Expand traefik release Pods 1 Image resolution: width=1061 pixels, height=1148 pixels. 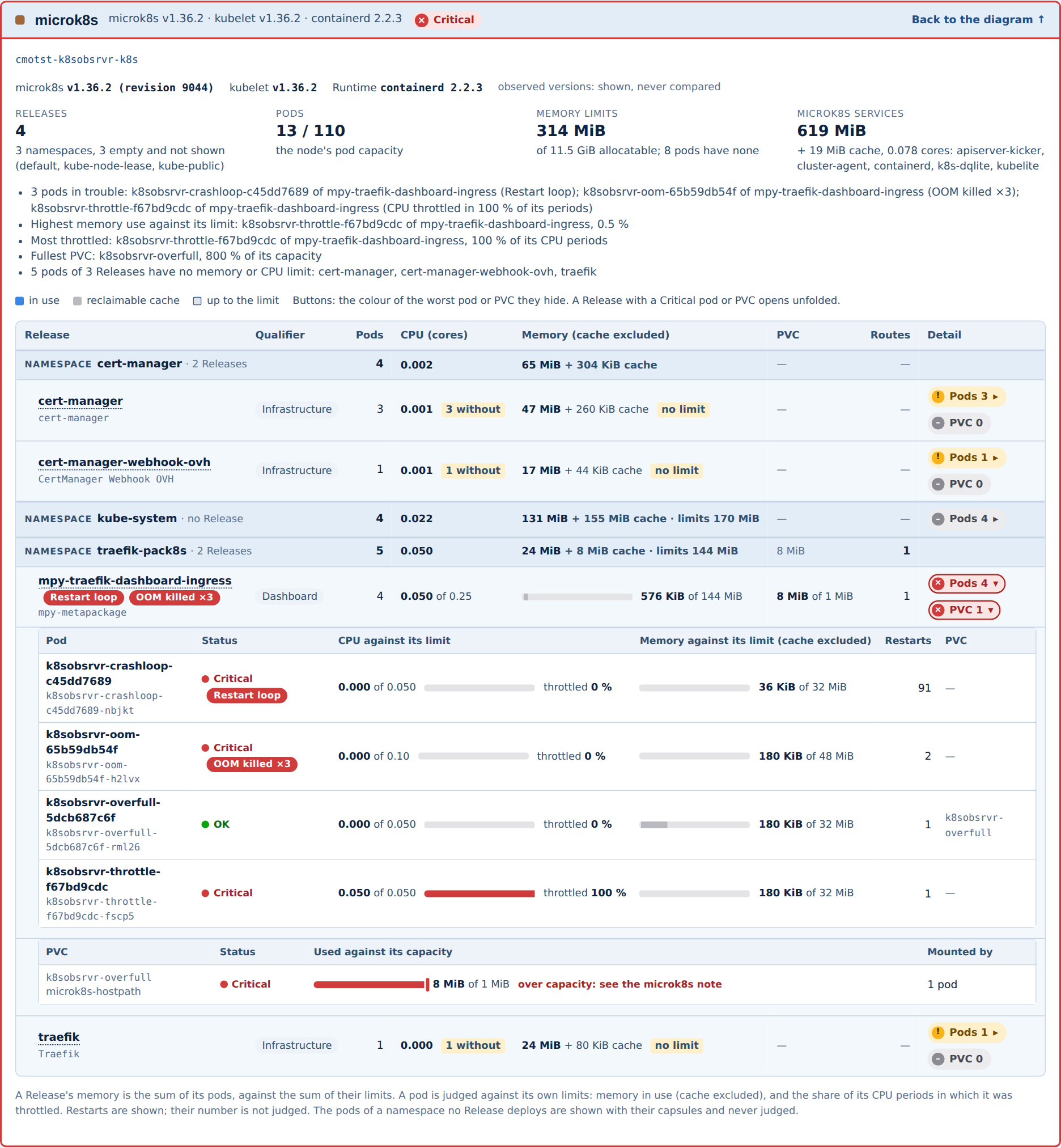click(x=966, y=1032)
